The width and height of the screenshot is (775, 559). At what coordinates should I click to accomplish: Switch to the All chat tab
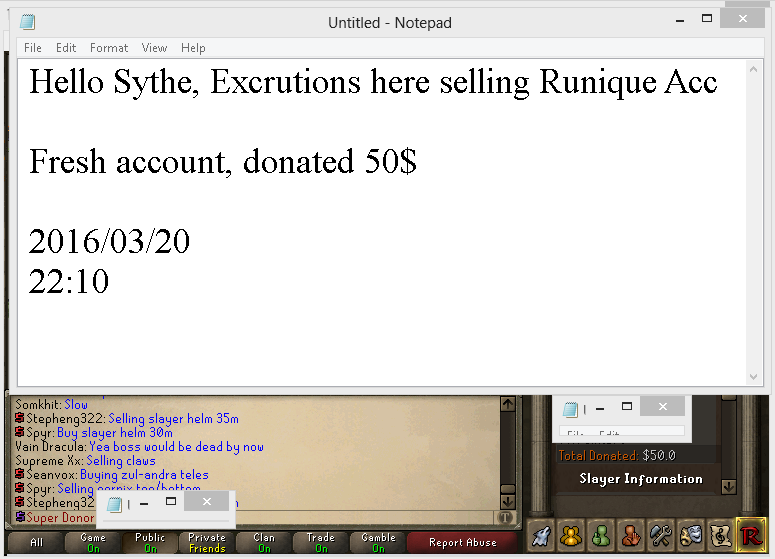[x=36, y=542]
